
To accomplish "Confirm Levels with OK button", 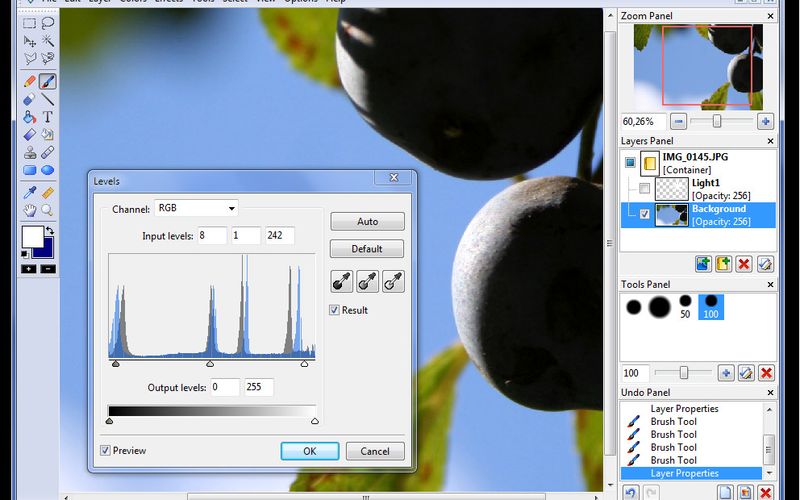I will [x=310, y=451].
